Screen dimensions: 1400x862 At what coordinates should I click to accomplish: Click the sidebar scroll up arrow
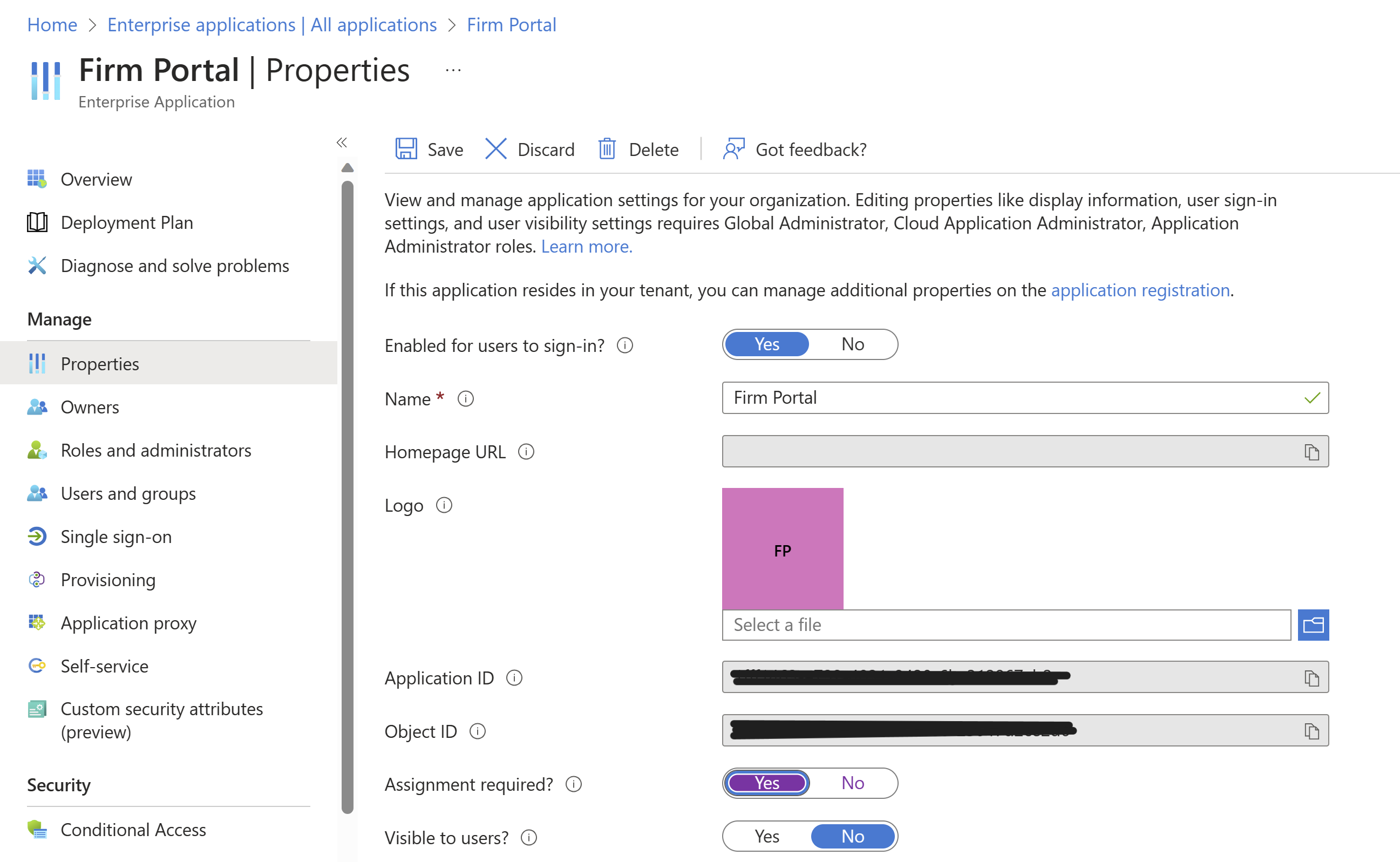(347, 168)
